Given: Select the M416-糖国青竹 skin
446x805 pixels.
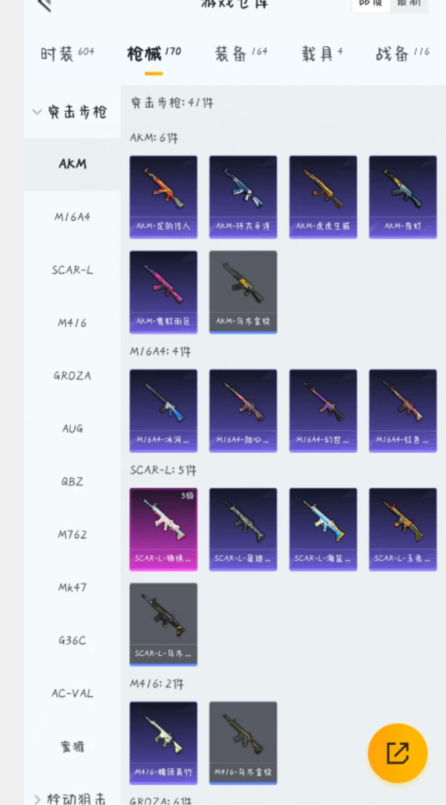Looking at the screenshot, I should pyautogui.click(x=163, y=743).
